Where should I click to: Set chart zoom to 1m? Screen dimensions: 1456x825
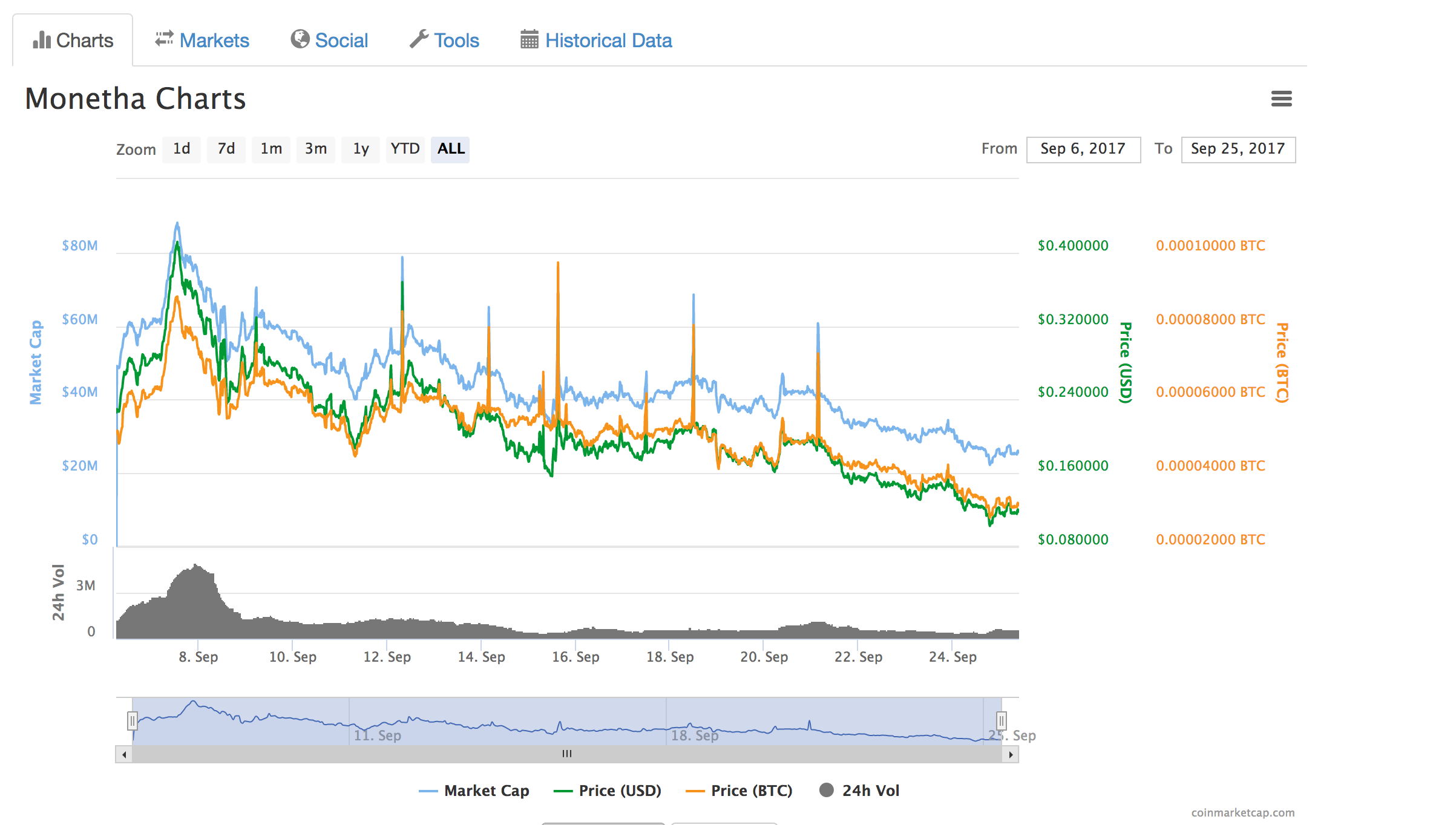[x=271, y=149]
